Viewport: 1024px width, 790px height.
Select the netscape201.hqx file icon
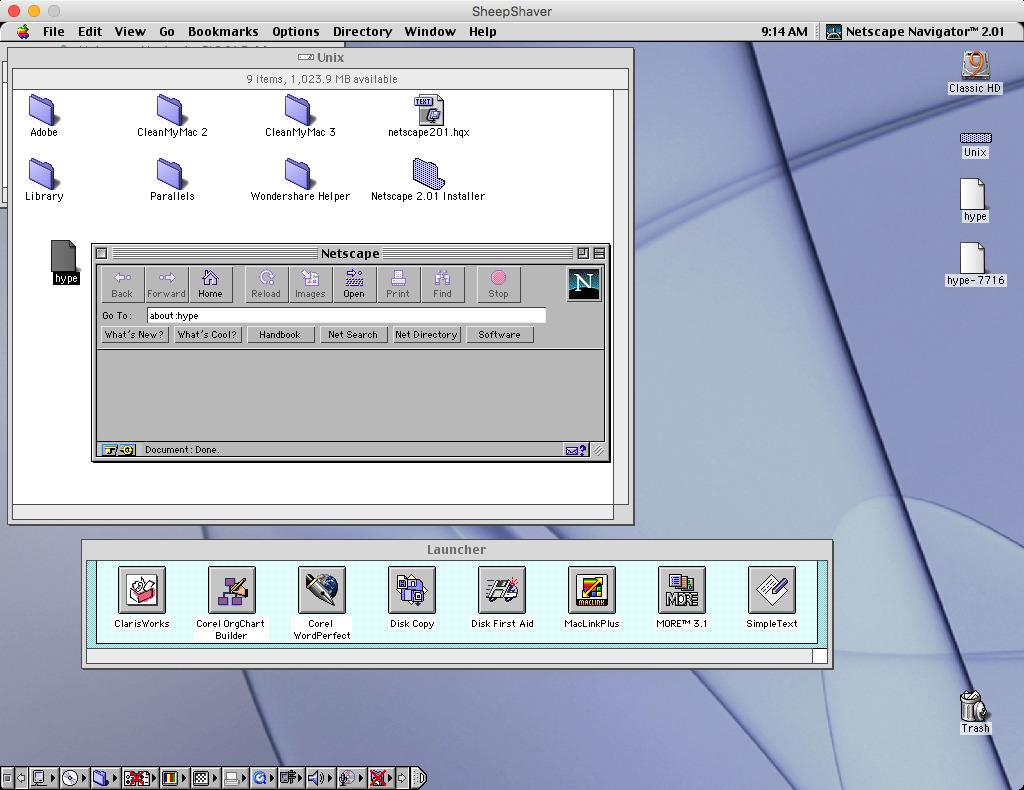click(x=429, y=110)
